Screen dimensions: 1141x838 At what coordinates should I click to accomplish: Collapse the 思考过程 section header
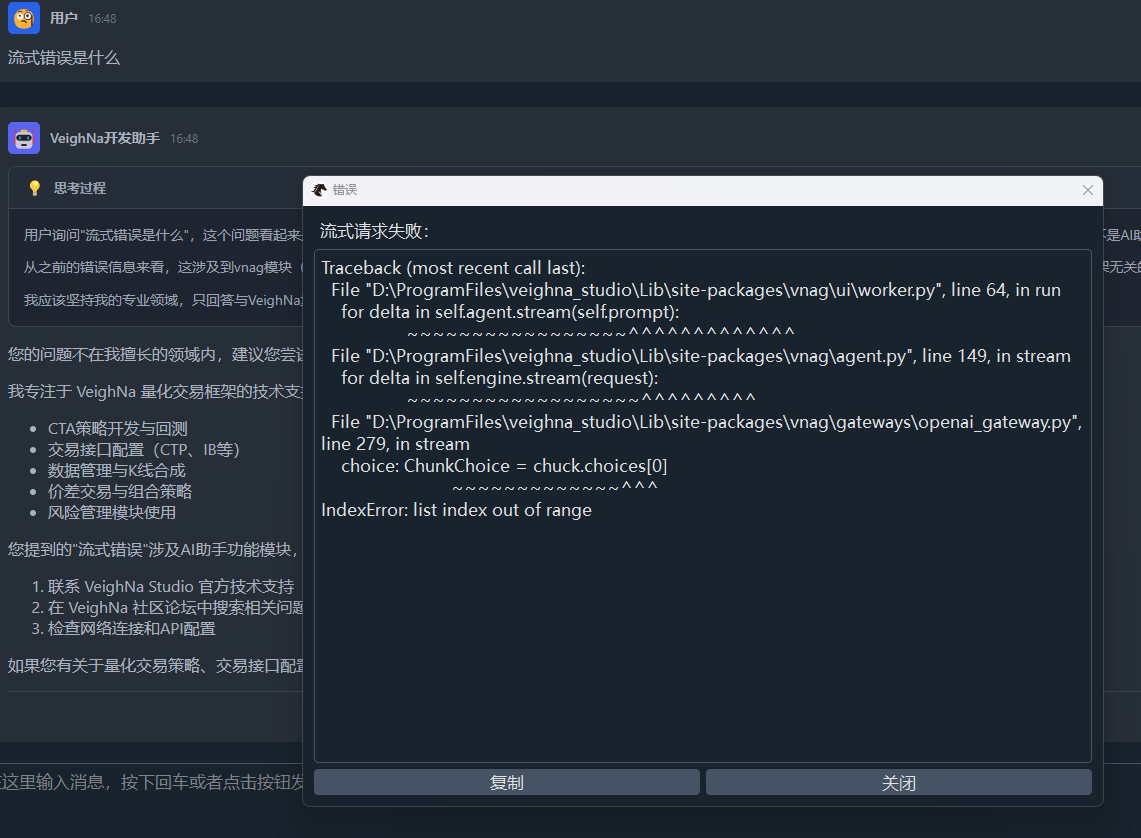tap(80, 188)
